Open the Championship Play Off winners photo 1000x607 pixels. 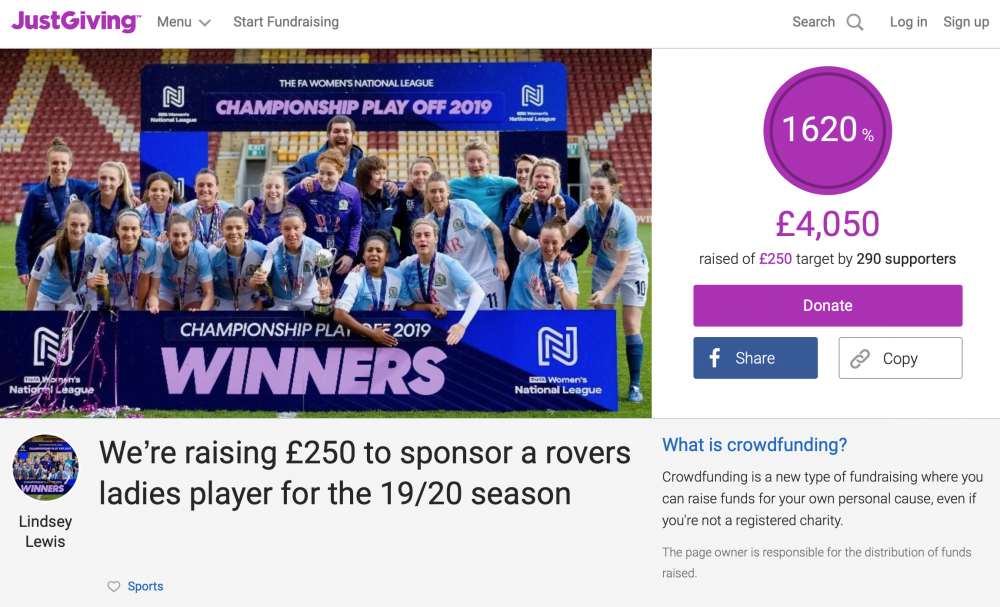pos(326,233)
